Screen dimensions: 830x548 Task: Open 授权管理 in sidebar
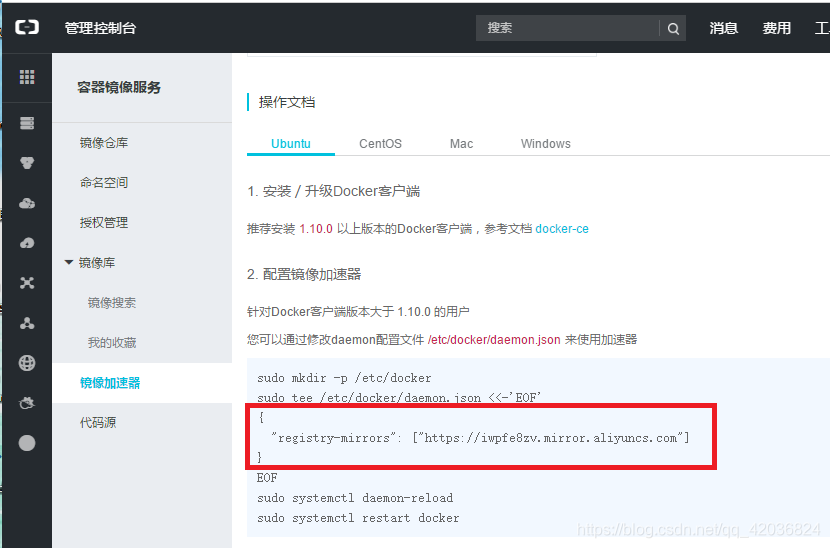(104, 223)
